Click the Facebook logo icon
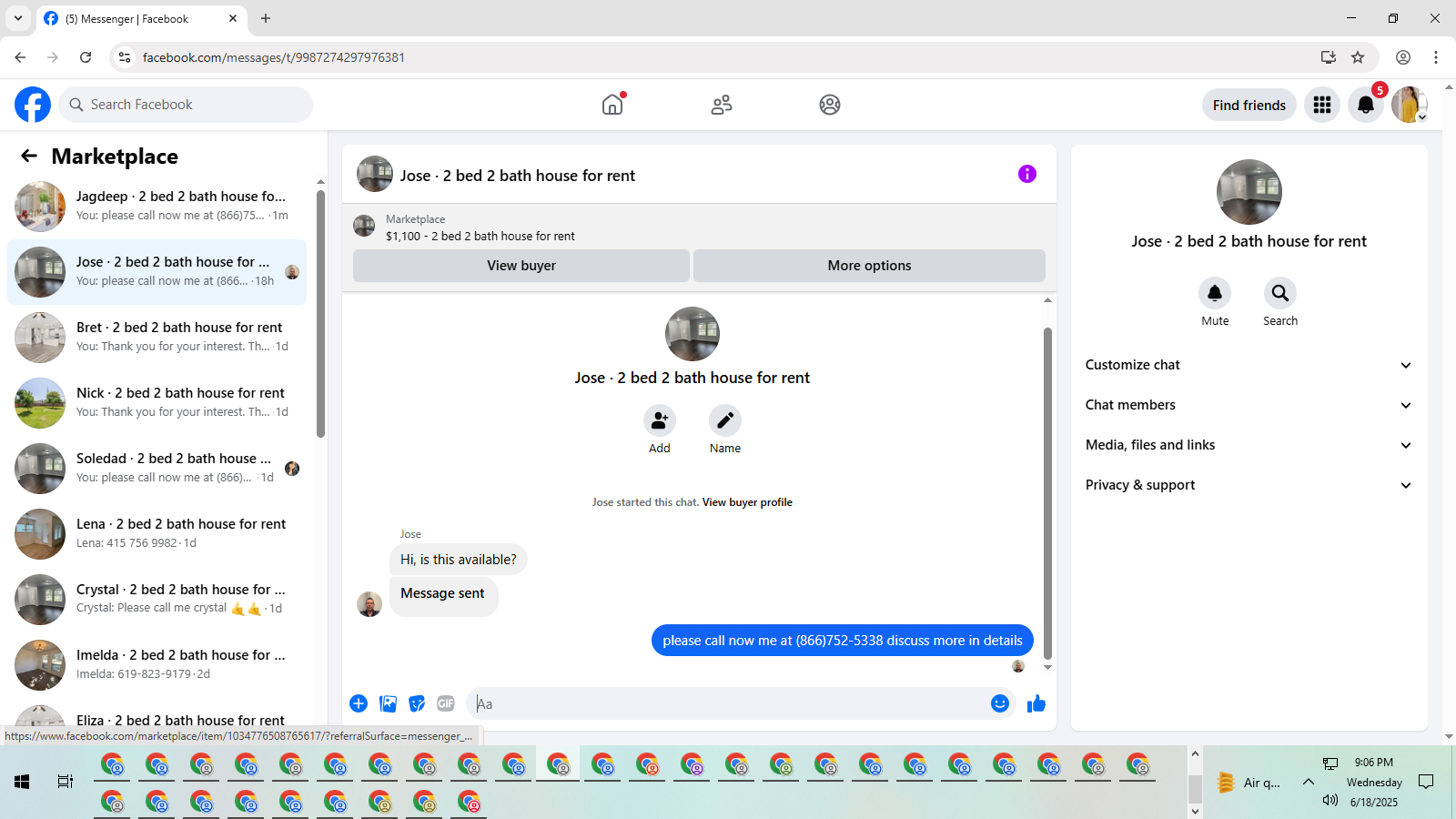Viewport: 1456px width, 819px height. coord(33,105)
